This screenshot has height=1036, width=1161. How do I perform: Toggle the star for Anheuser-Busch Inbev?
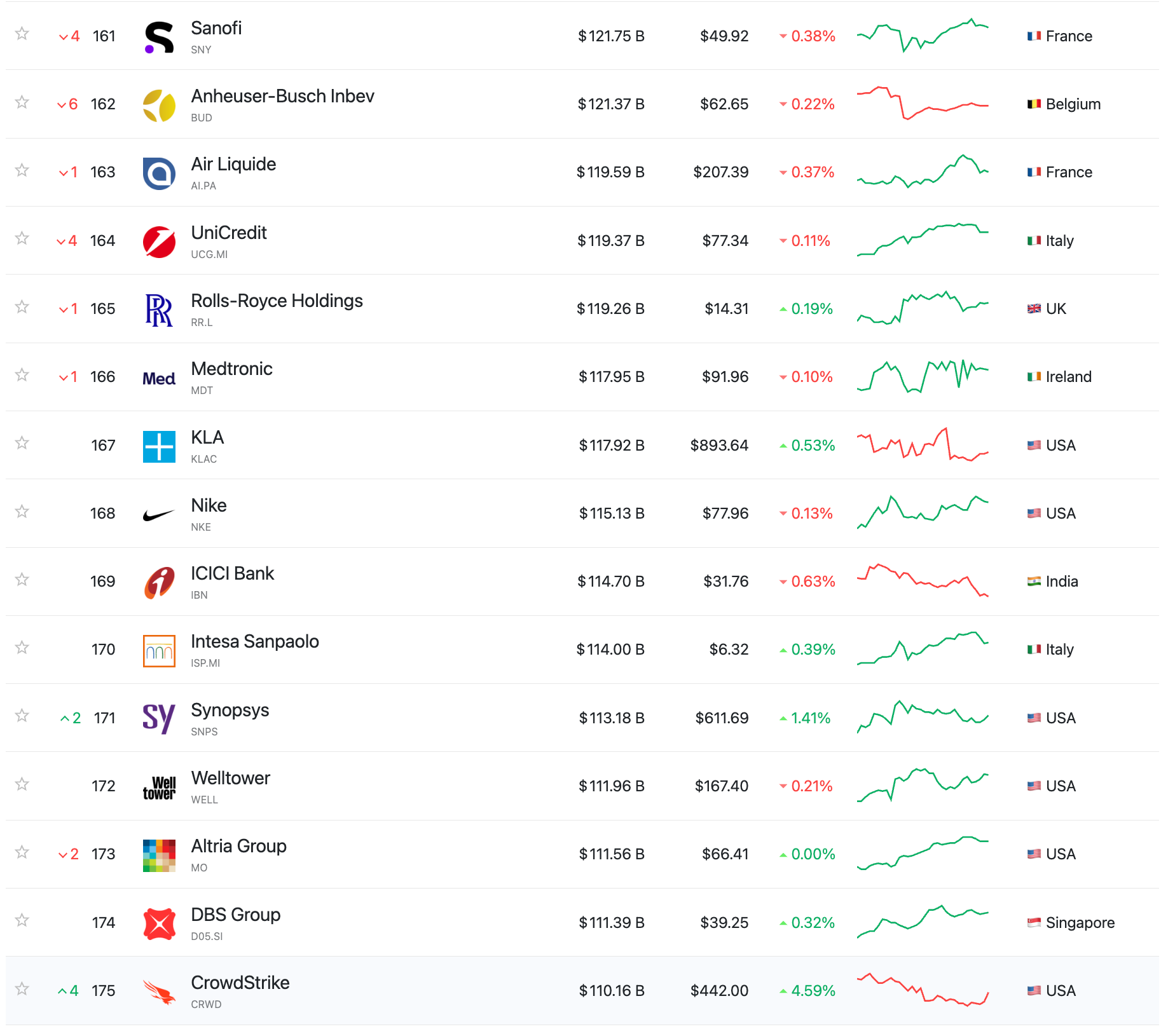pyautogui.click(x=22, y=102)
